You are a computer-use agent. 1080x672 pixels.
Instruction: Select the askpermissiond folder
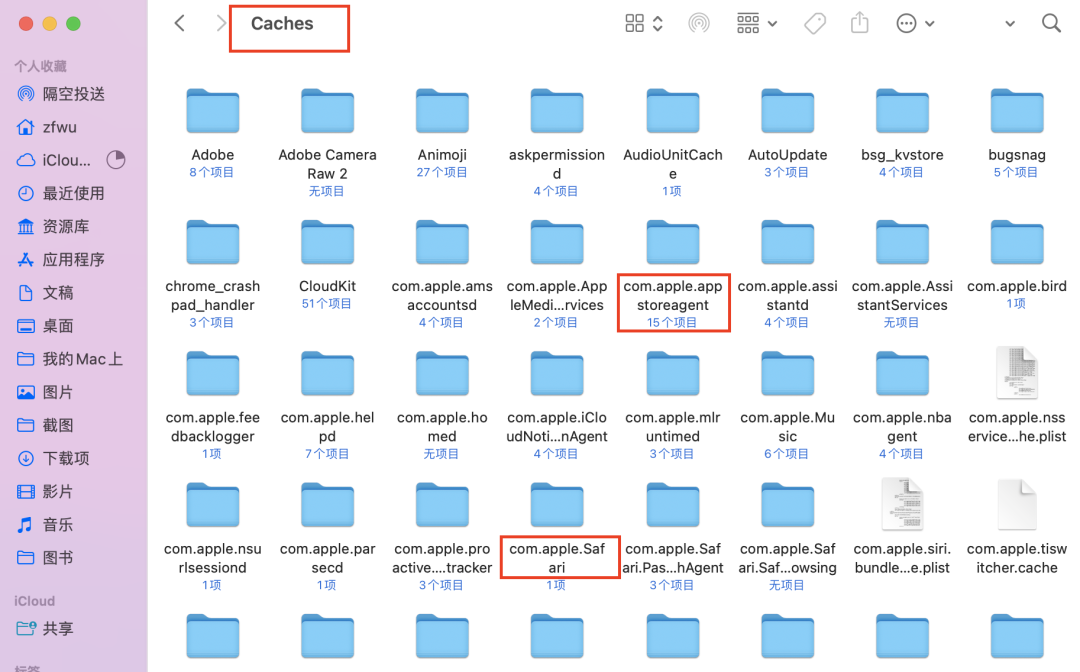point(557,110)
